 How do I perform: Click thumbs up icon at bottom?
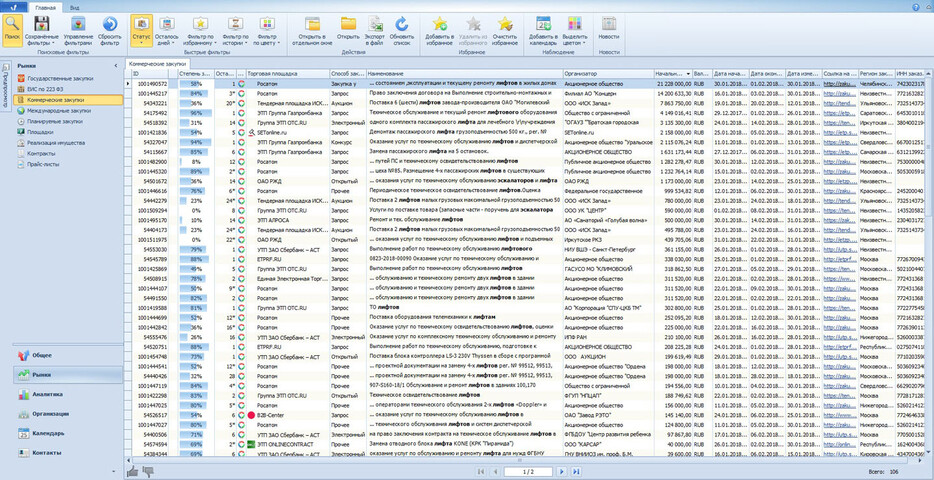pyautogui.click(x=133, y=471)
